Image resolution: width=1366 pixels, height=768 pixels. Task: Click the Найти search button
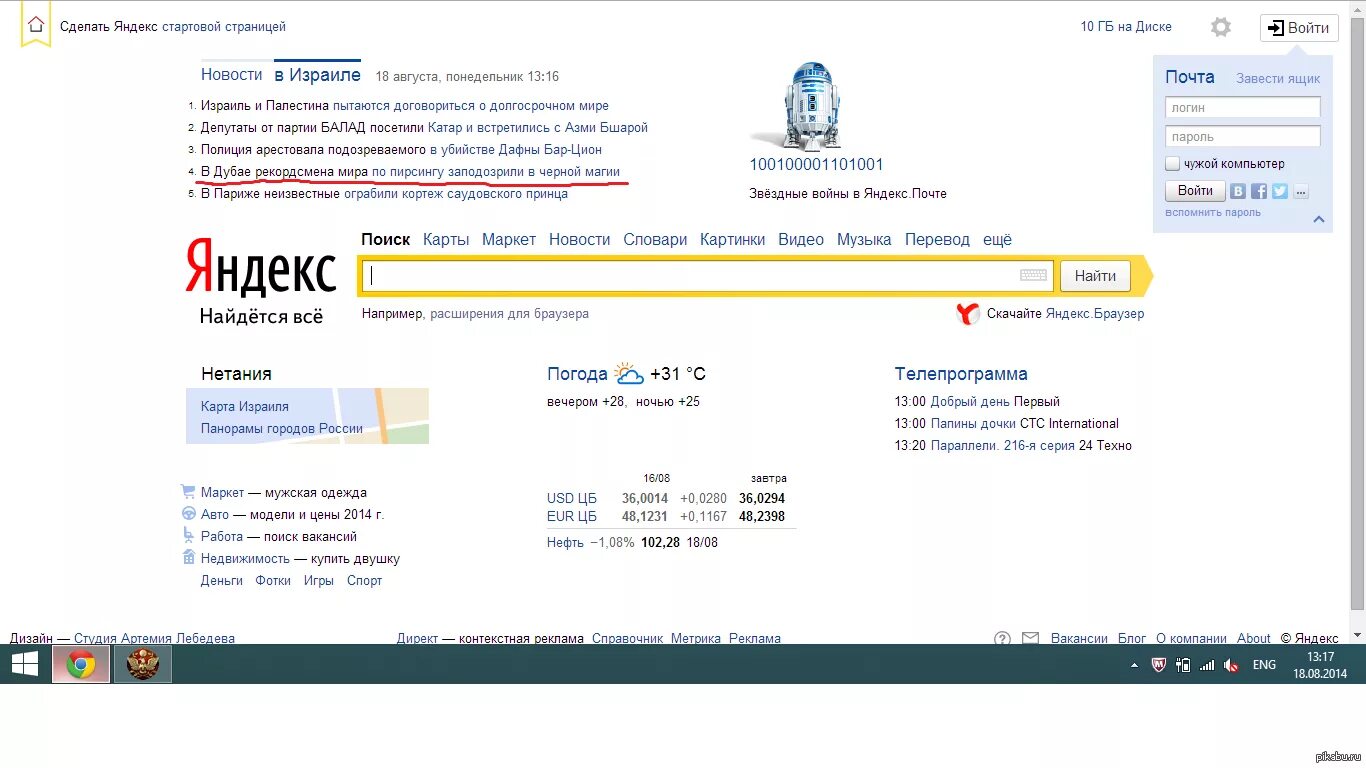1095,275
